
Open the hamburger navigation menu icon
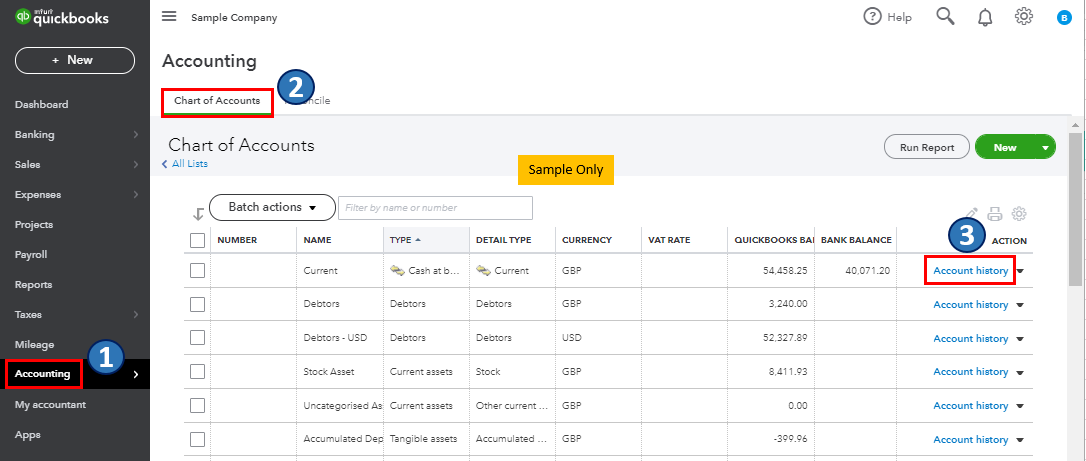pos(169,17)
